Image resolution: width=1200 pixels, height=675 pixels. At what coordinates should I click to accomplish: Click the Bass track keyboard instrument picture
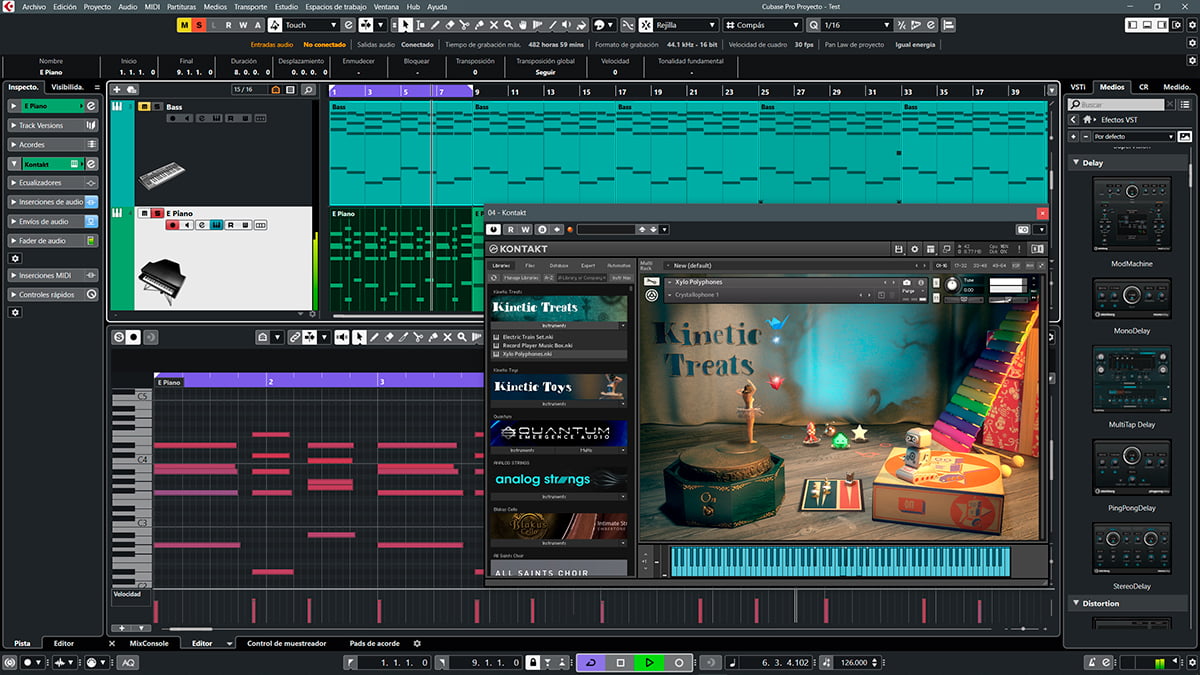161,177
